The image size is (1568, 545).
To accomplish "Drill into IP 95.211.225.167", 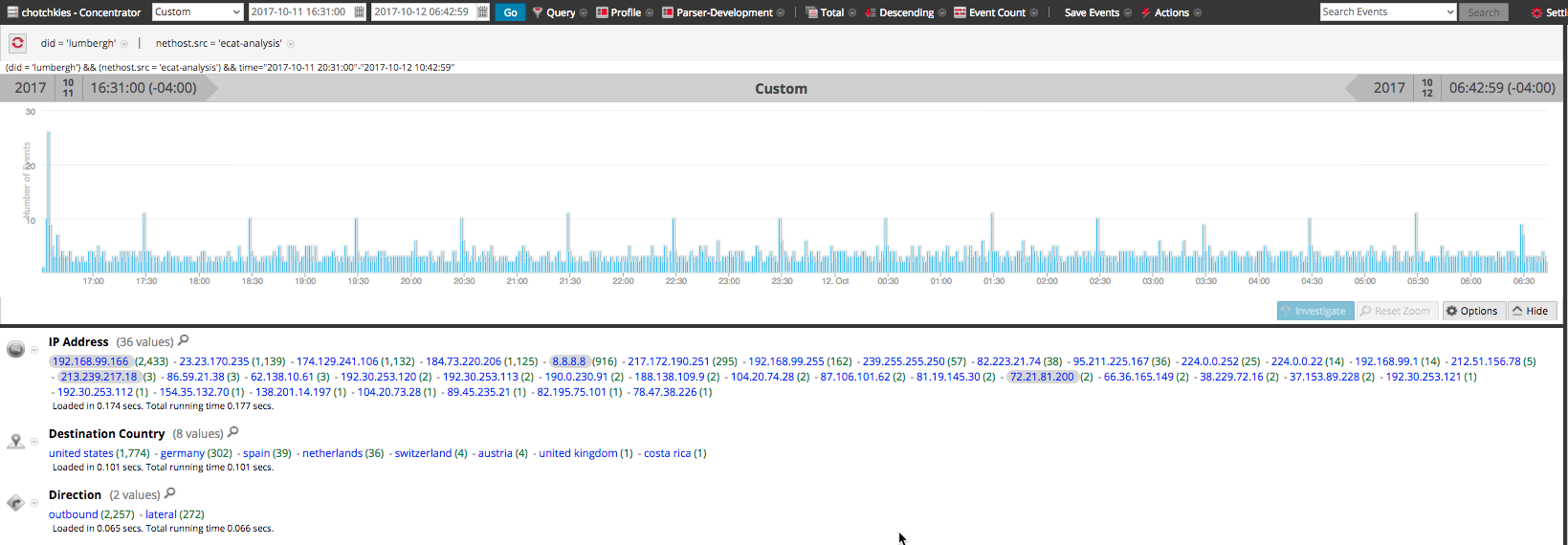I will 1111,361.
